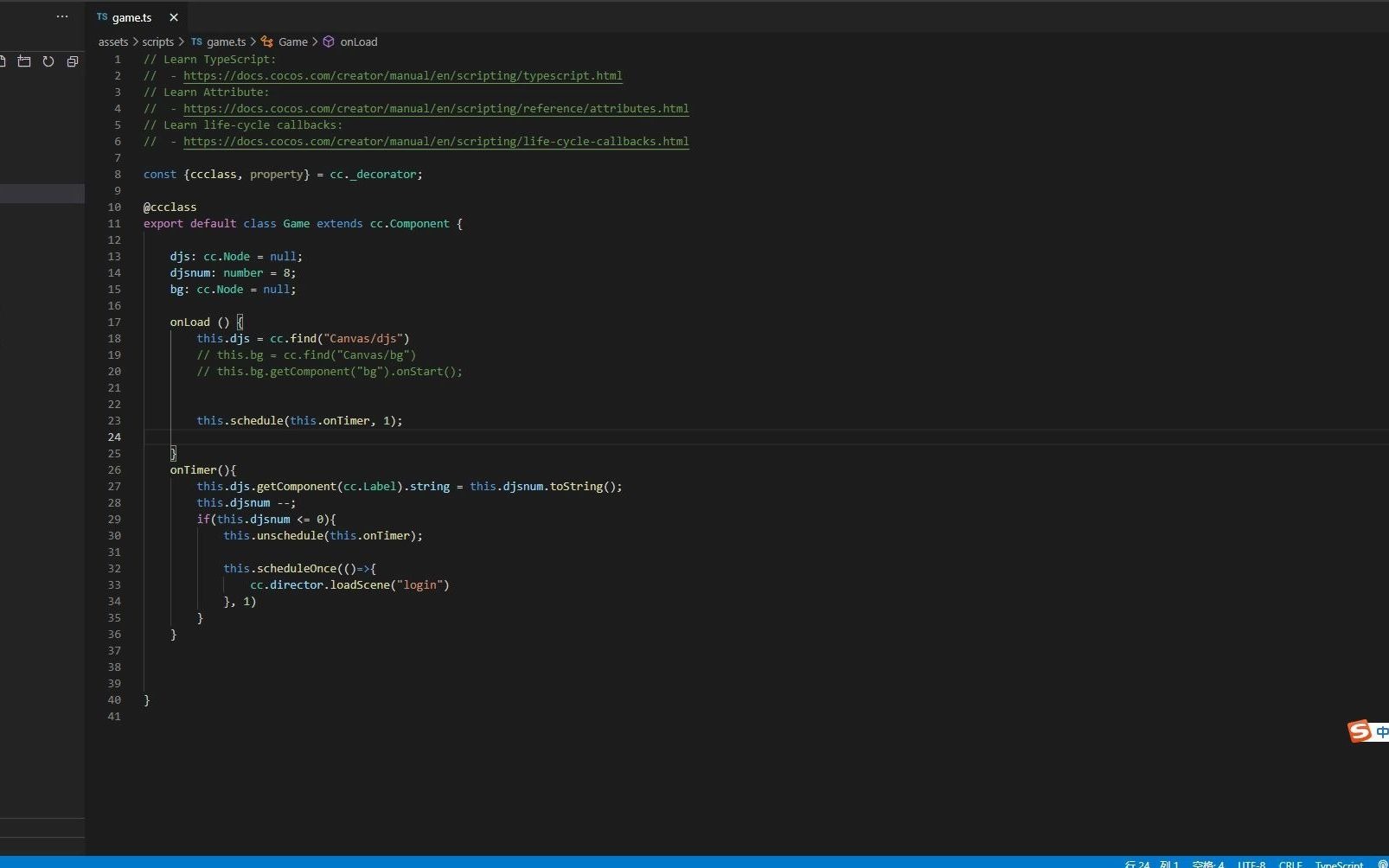The width and height of the screenshot is (1389, 868).
Task: Collapse all folders in explorer
Action: pyautogui.click(x=73, y=61)
